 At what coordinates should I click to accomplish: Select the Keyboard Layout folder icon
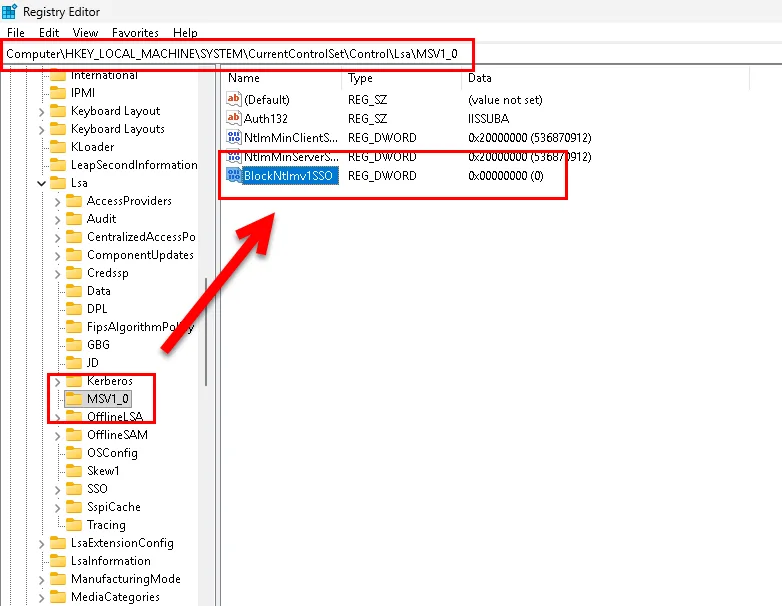58,111
